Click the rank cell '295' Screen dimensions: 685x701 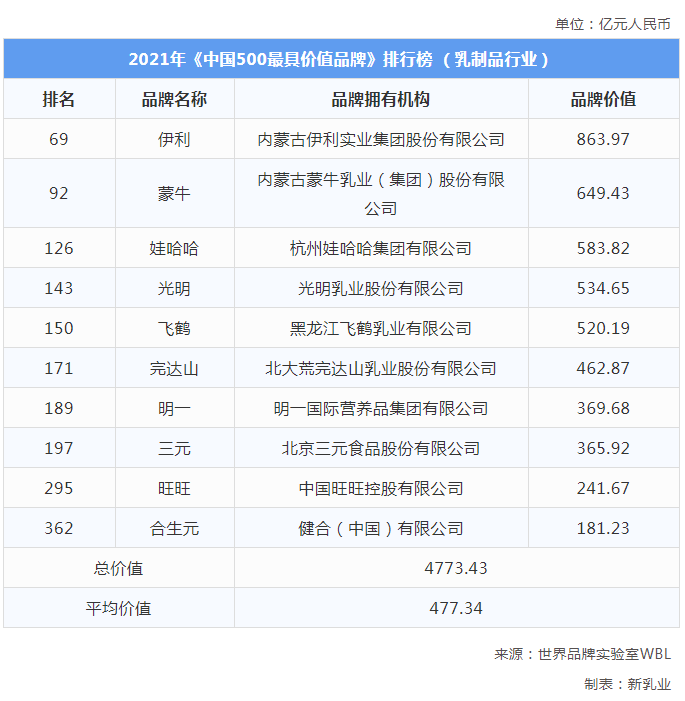tap(59, 488)
